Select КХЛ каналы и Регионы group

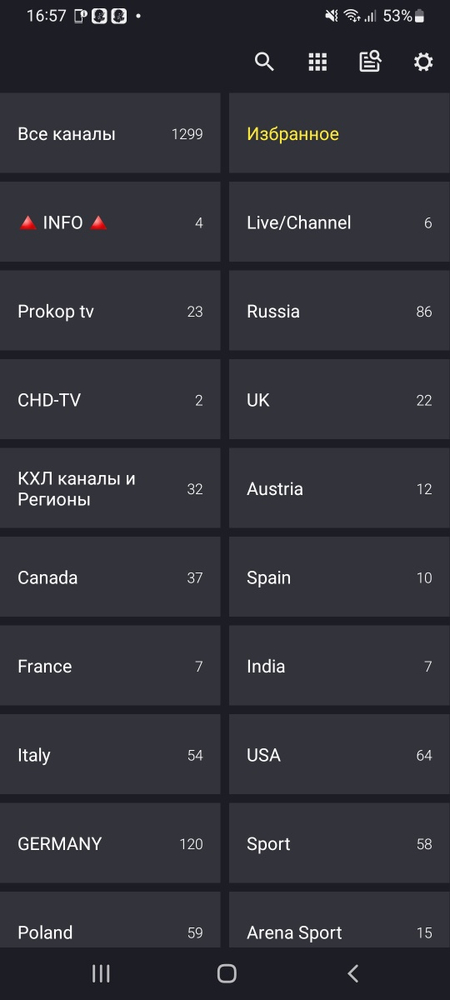tap(110, 489)
